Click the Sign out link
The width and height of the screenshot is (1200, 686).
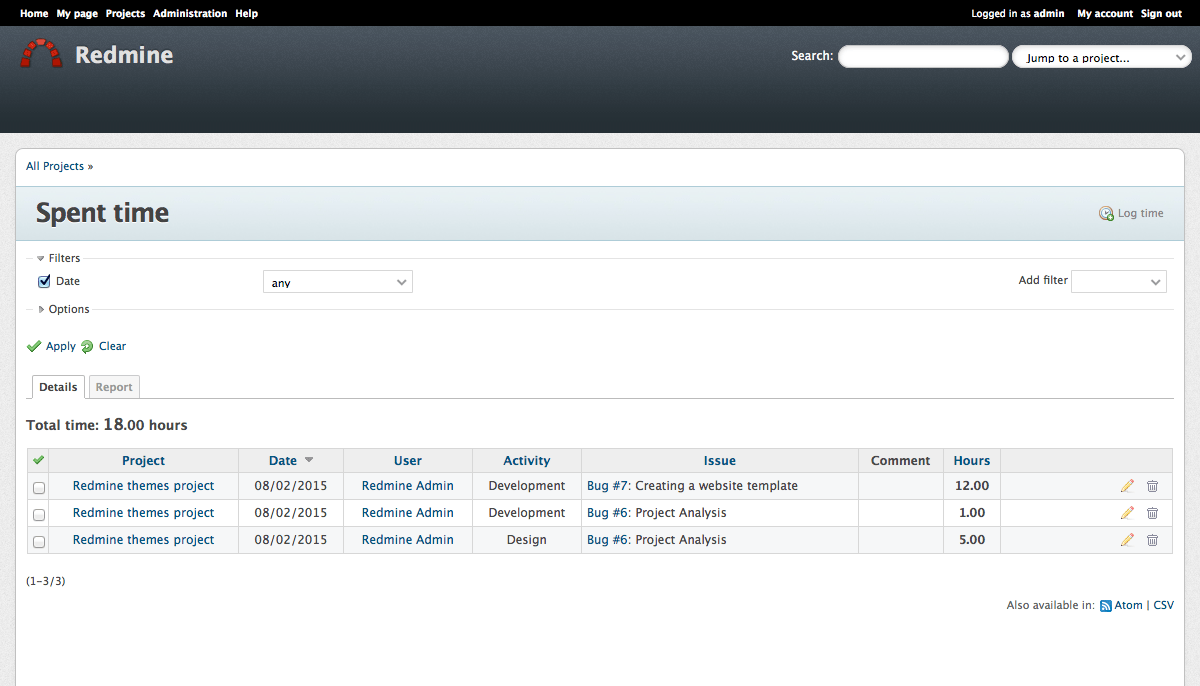point(1161,14)
